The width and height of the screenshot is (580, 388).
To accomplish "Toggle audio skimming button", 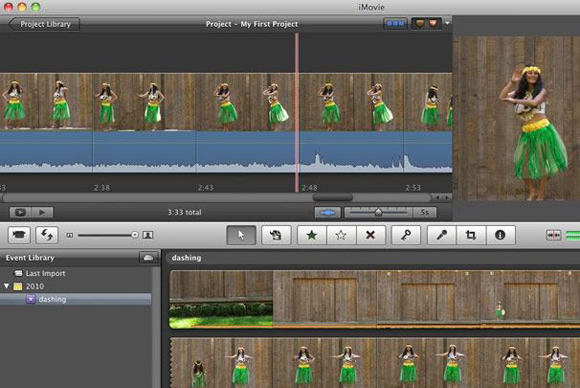I will coord(553,235).
